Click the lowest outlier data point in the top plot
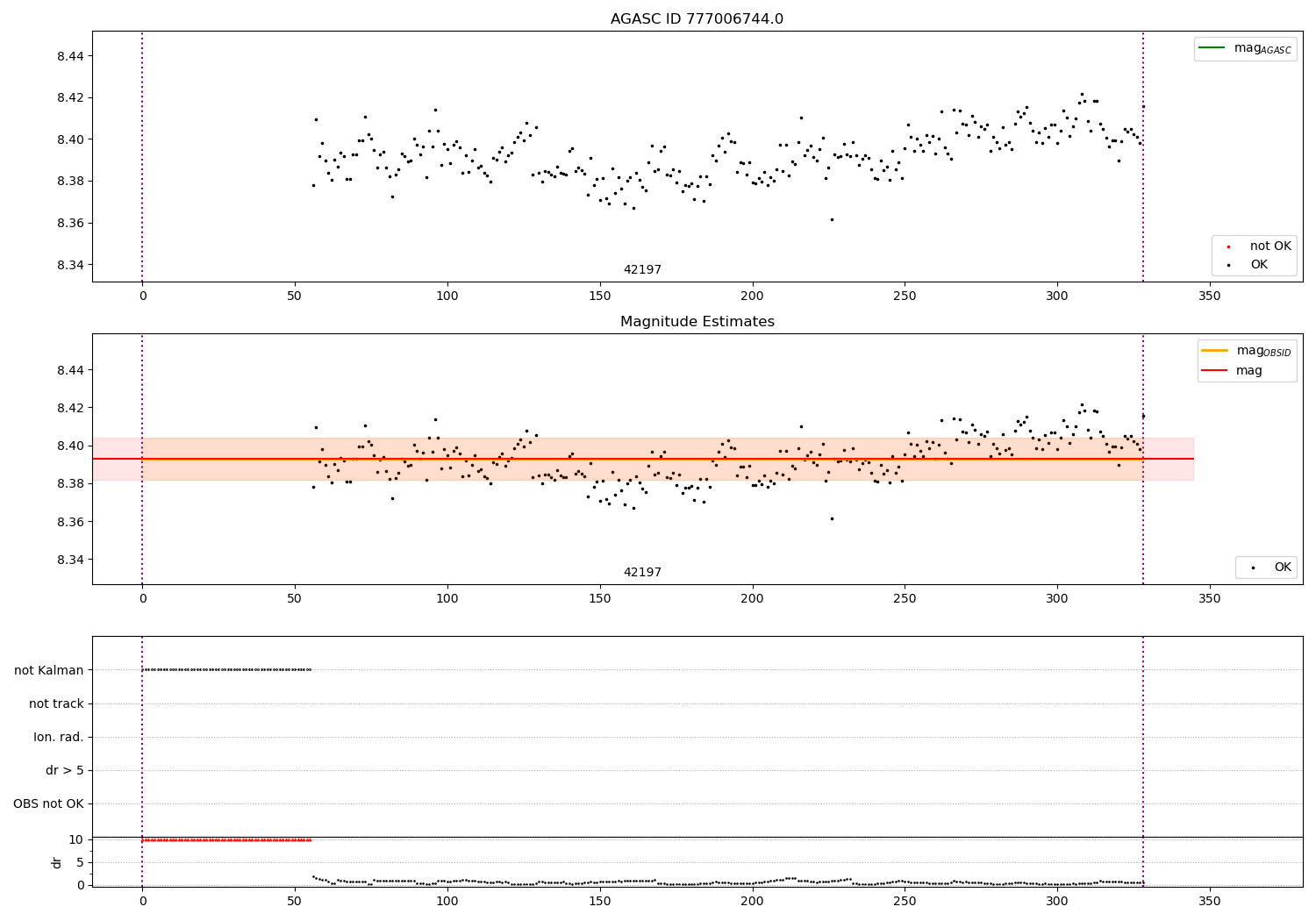The width and height of the screenshot is (1316, 921). coord(832,219)
